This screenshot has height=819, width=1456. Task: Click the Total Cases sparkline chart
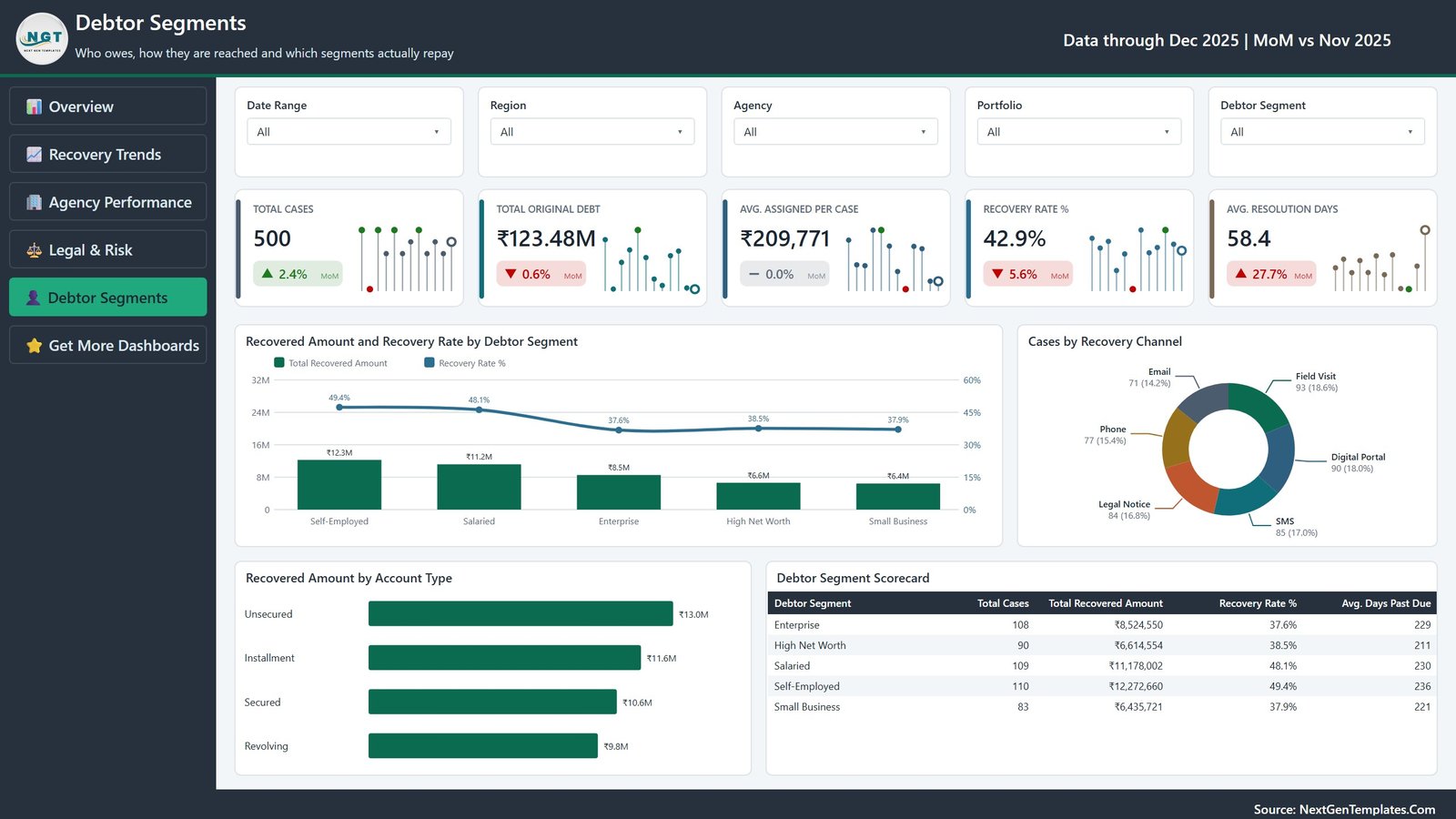coord(406,258)
